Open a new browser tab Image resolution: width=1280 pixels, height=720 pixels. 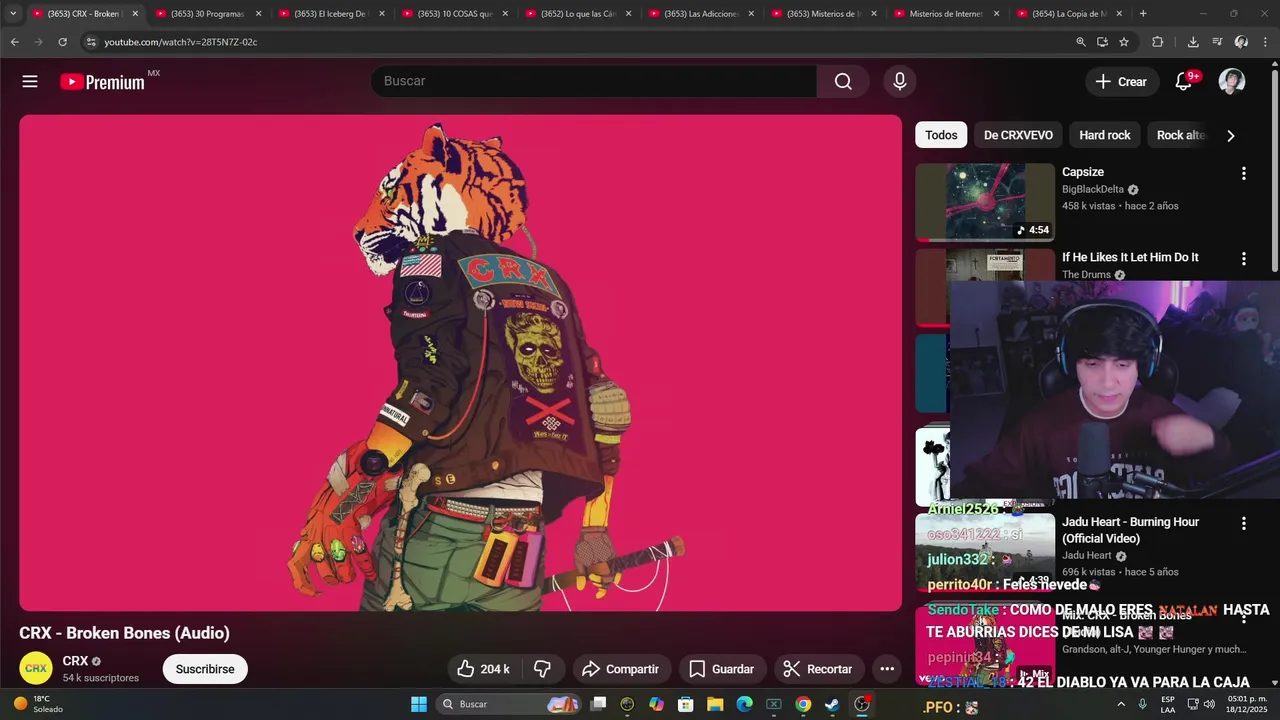click(1143, 14)
